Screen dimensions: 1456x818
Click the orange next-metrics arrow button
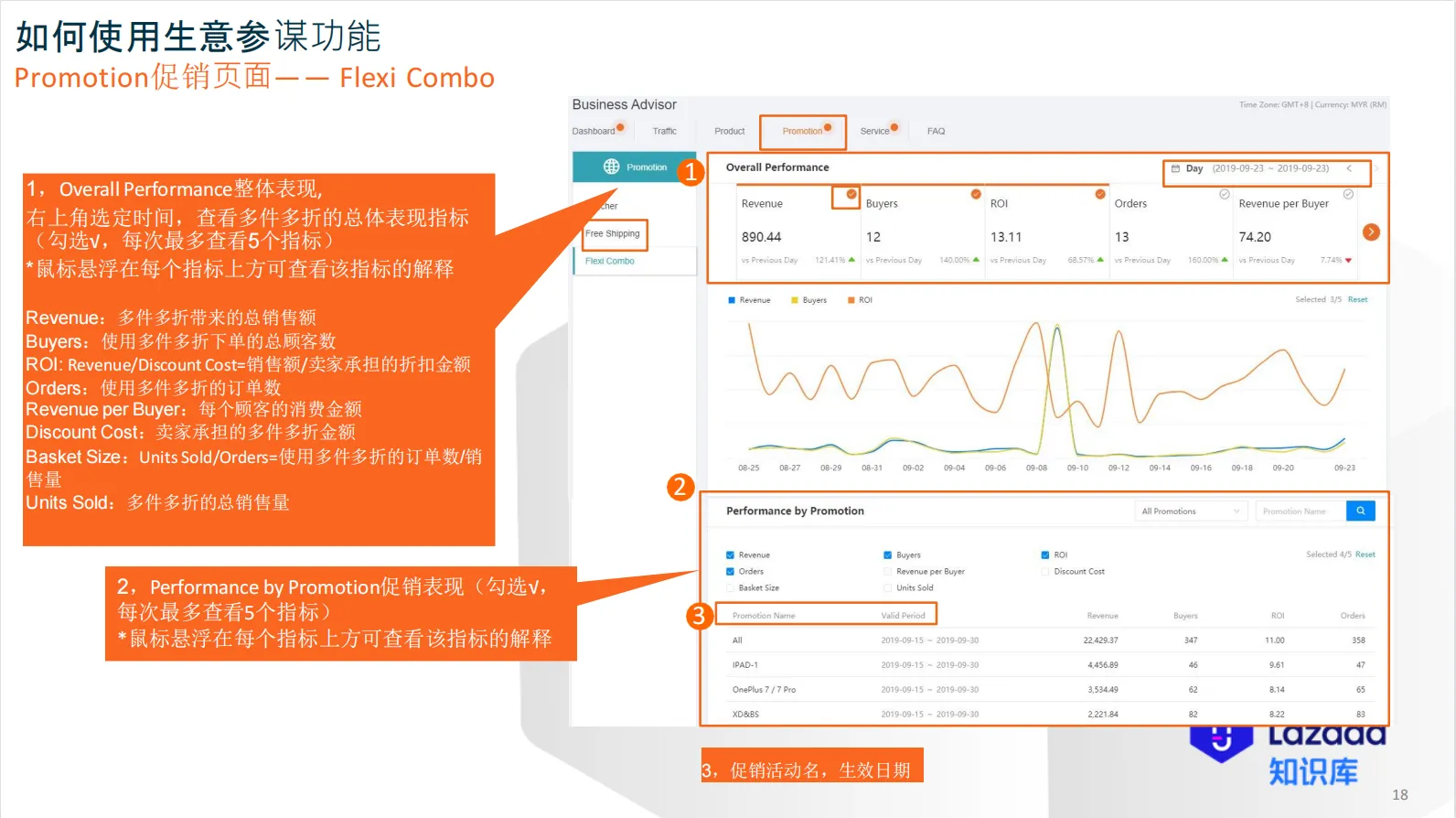coord(1371,232)
